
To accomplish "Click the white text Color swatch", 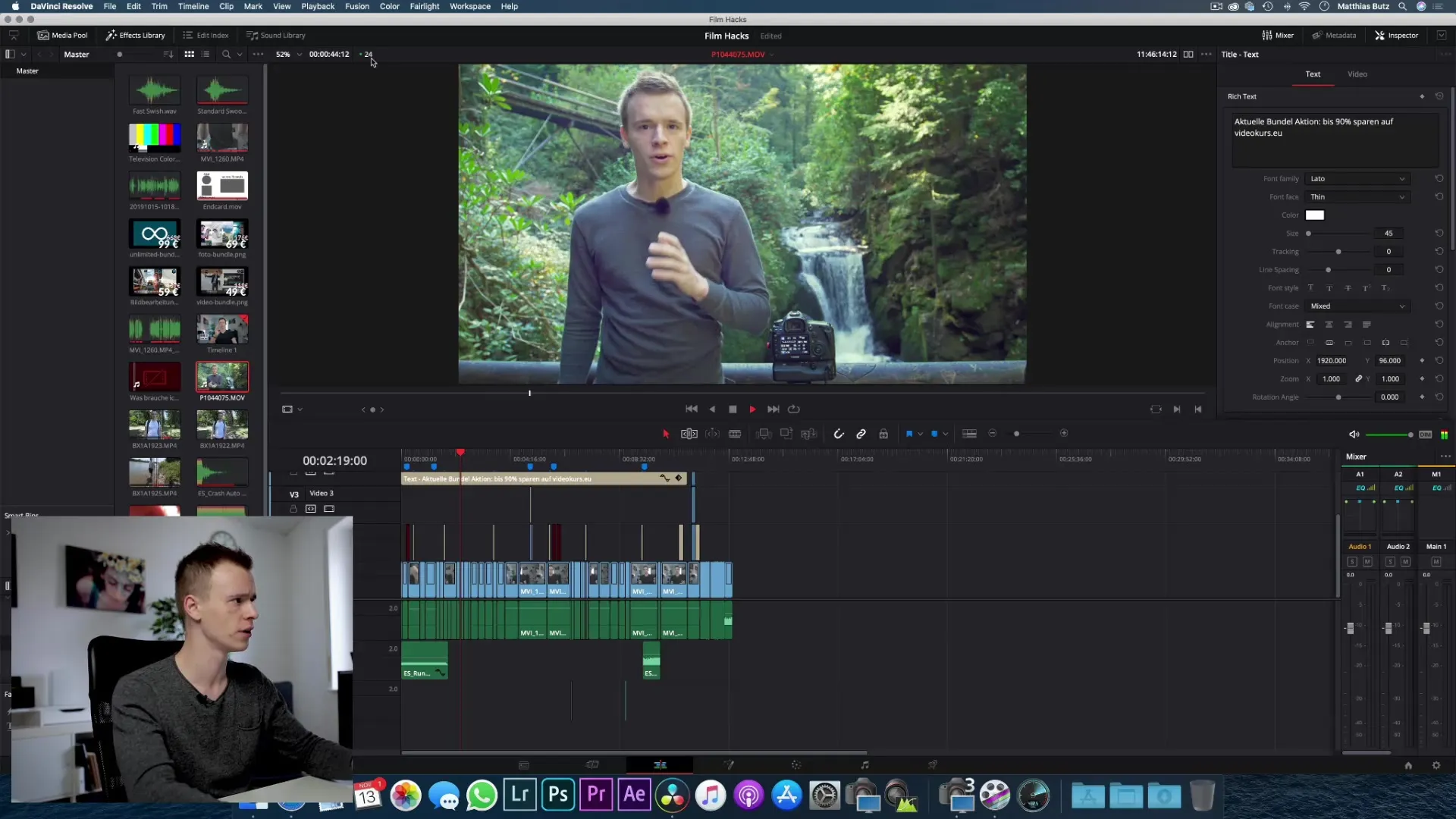I will coord(1315,215).
